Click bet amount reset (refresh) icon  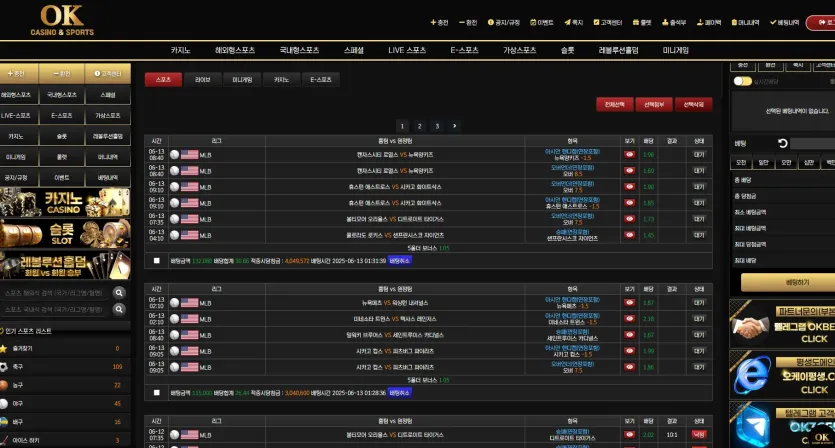(782, 143)
